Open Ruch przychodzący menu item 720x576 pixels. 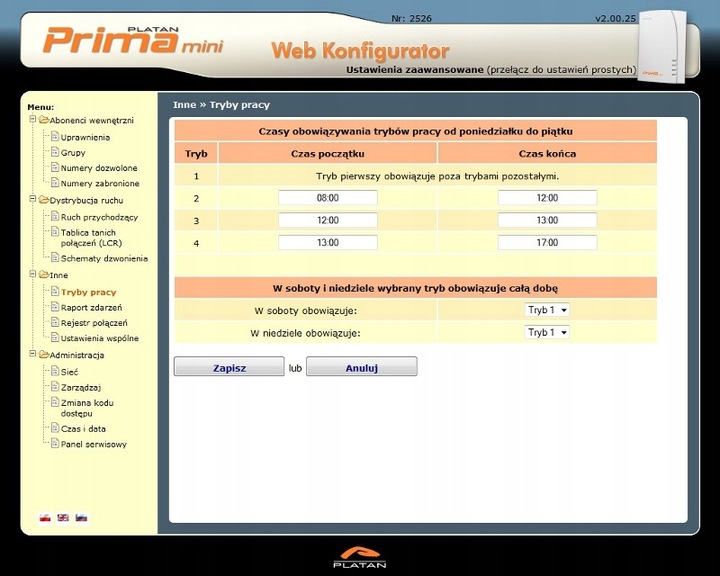coord(99,217)
